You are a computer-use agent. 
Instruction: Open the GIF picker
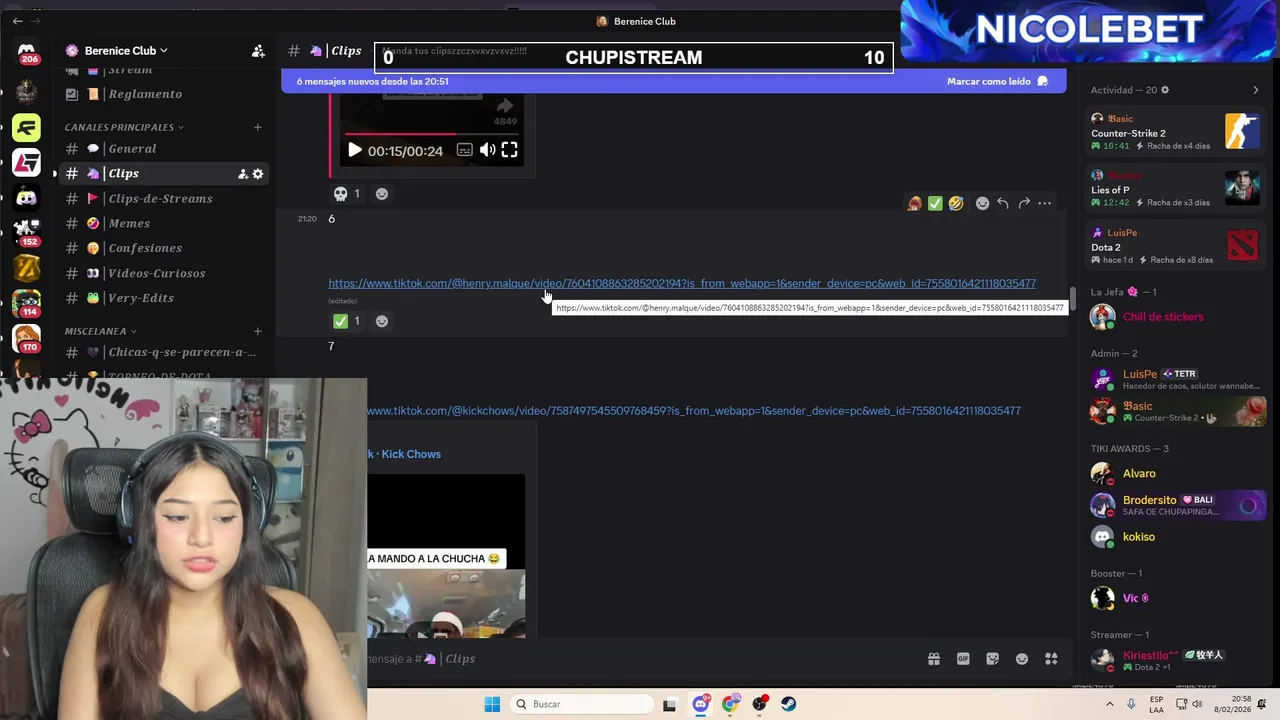963,659
